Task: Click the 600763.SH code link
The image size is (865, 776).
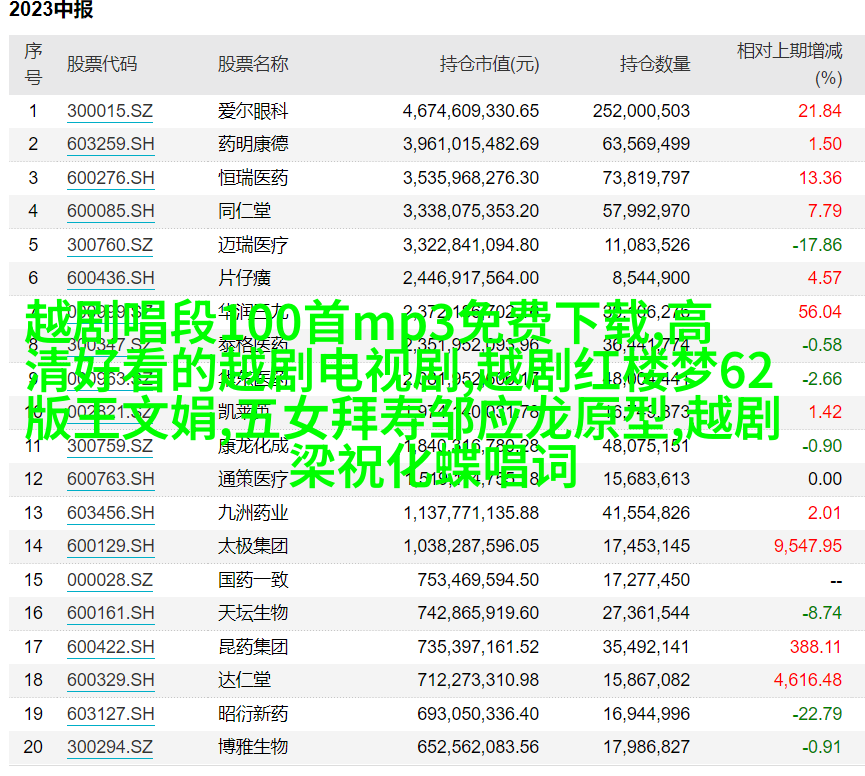Action: coord(110,479)
